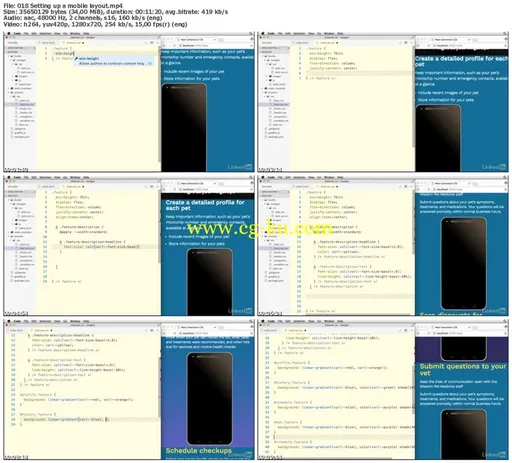Click the 'Submit questions to your vet' heading
Screen dimensions: 512x463
[463, 370]
